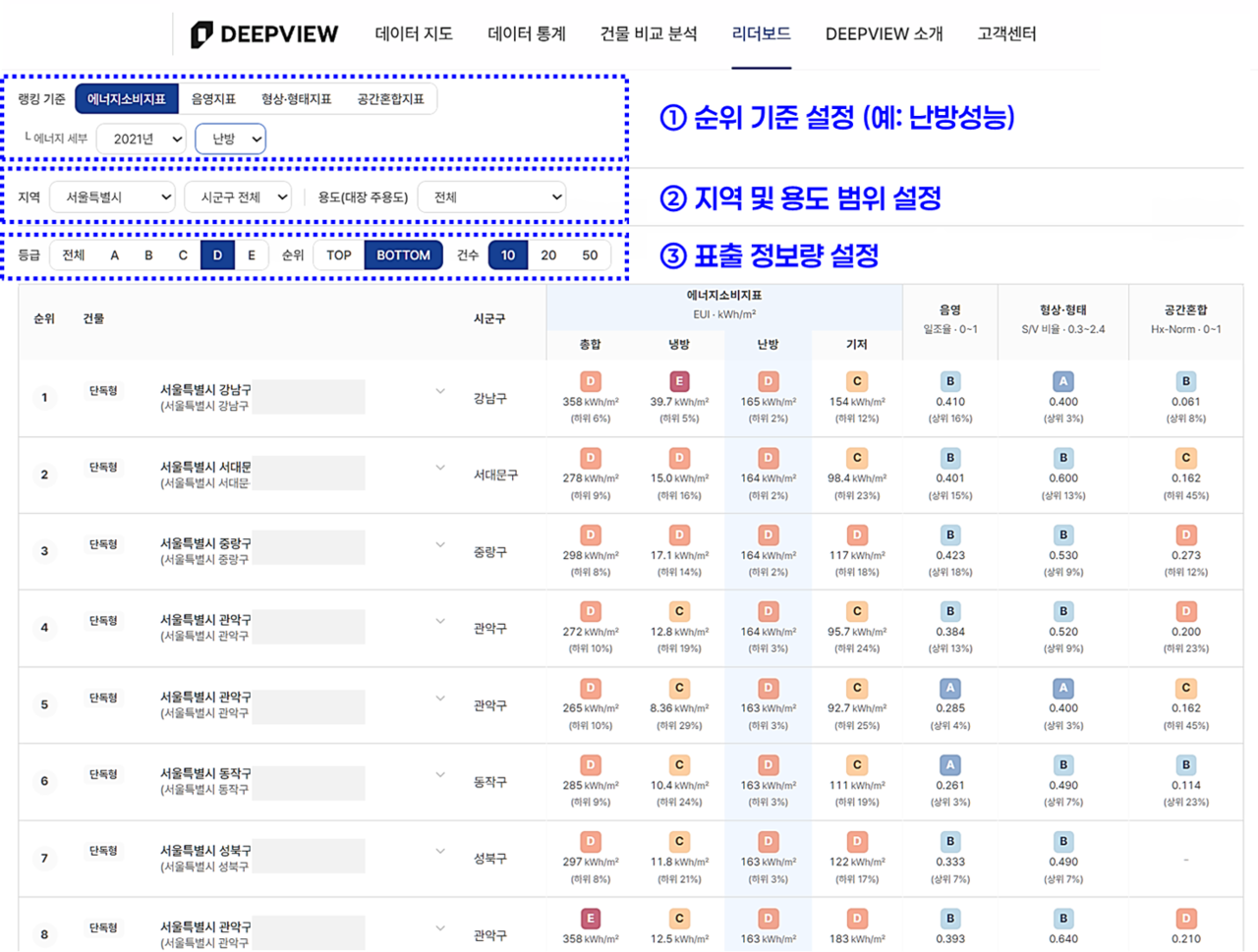The height and width of the screenshot is (952, 1258).
Task: Filter the grade to 전체
Action: coord(74,255)
